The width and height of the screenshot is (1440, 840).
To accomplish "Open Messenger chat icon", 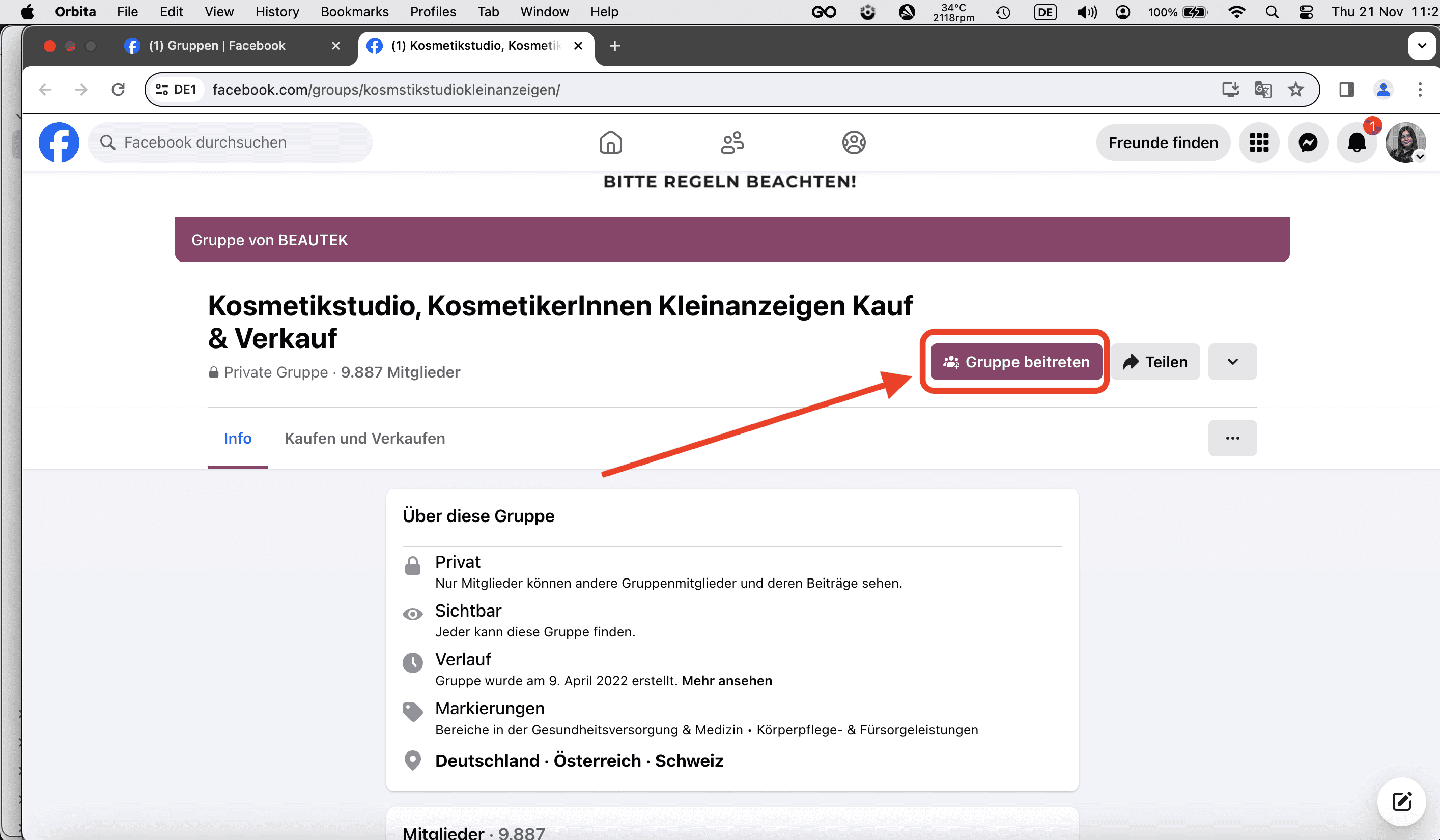I will tap(1308, 142).
